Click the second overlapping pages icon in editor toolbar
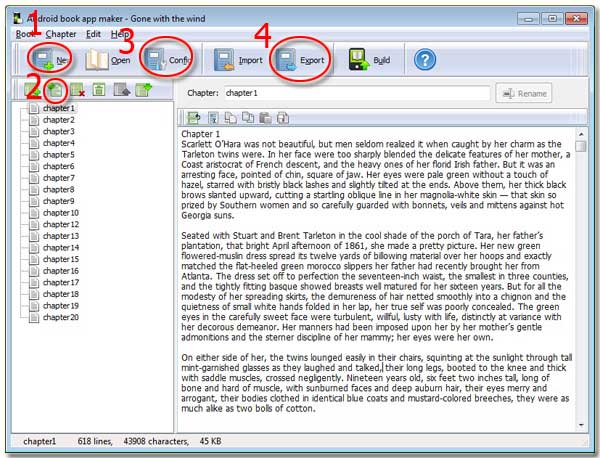This screenshot has height=458, width=600. tap(248, 118)
